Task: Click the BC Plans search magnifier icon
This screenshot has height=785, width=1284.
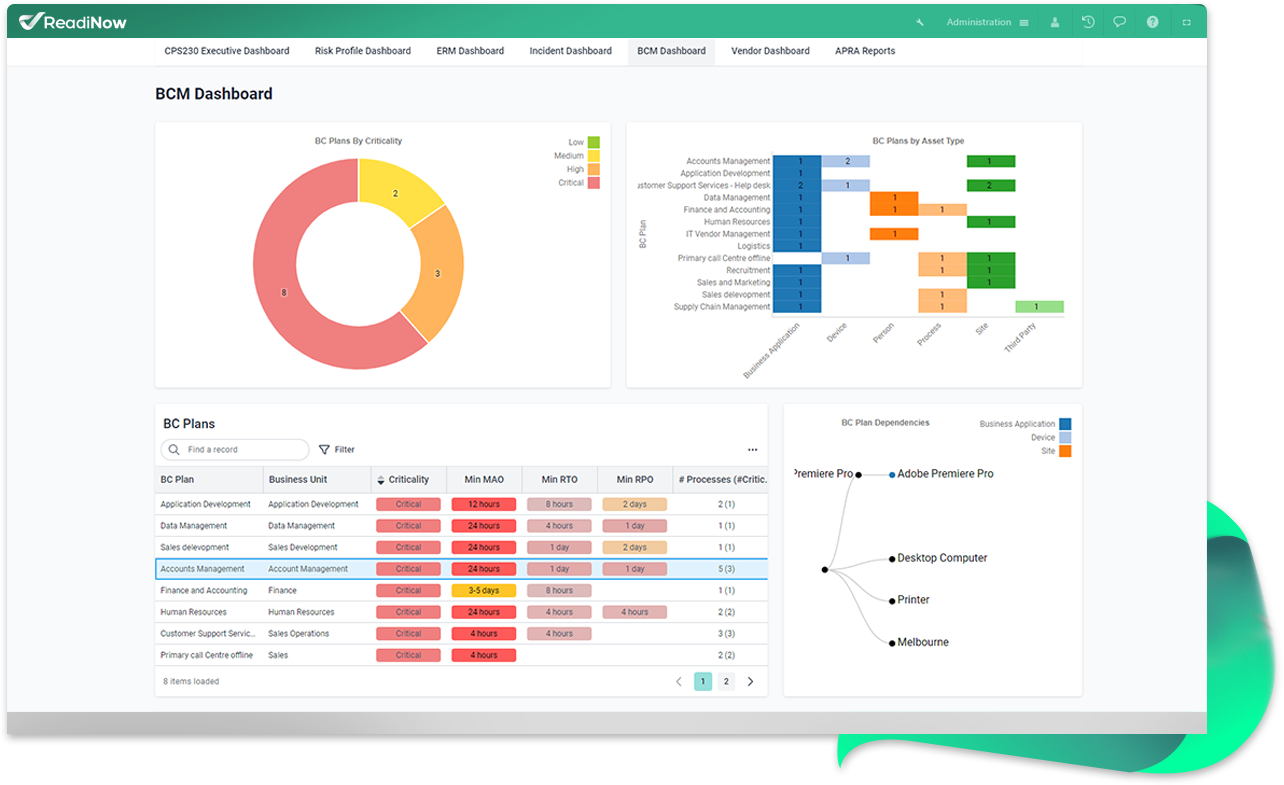Action: pyautogui.click(x=175, y=450)
